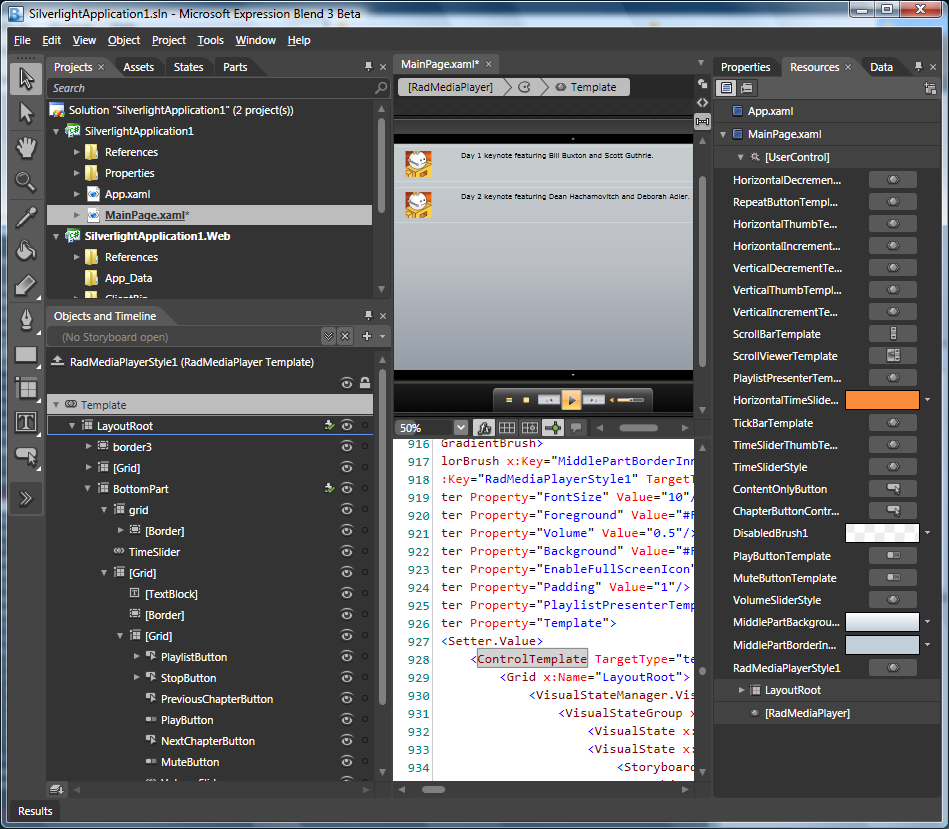Click the Template breadcrumb button
Screen dimensions: 949x829
(x=587, y=87)
